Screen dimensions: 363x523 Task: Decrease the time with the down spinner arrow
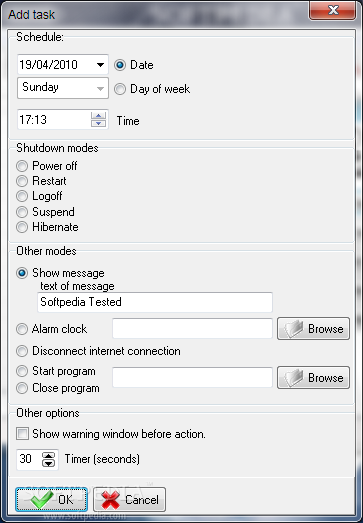(98, 123)
